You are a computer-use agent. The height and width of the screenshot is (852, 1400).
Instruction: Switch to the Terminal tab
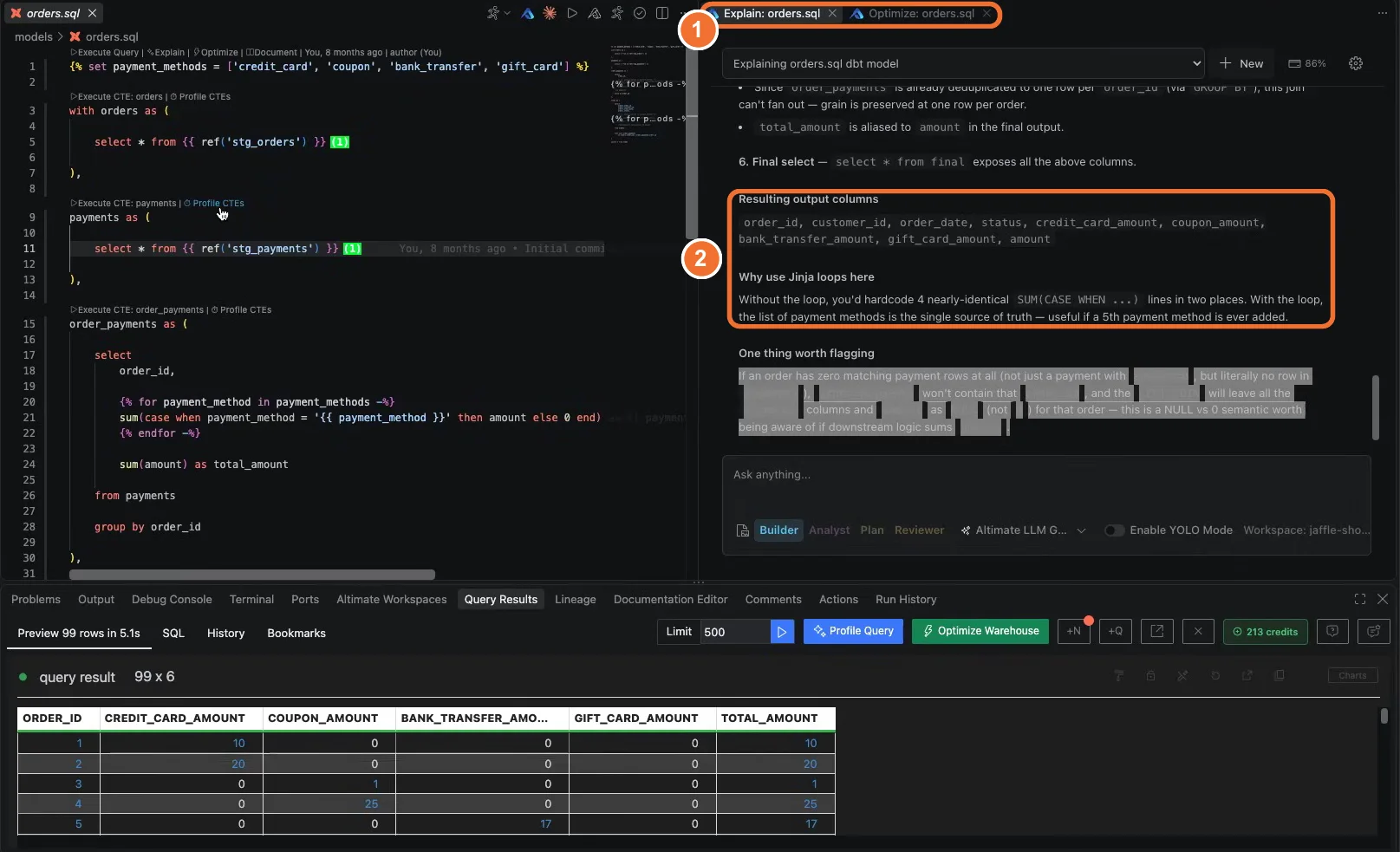tap(251, 599)
